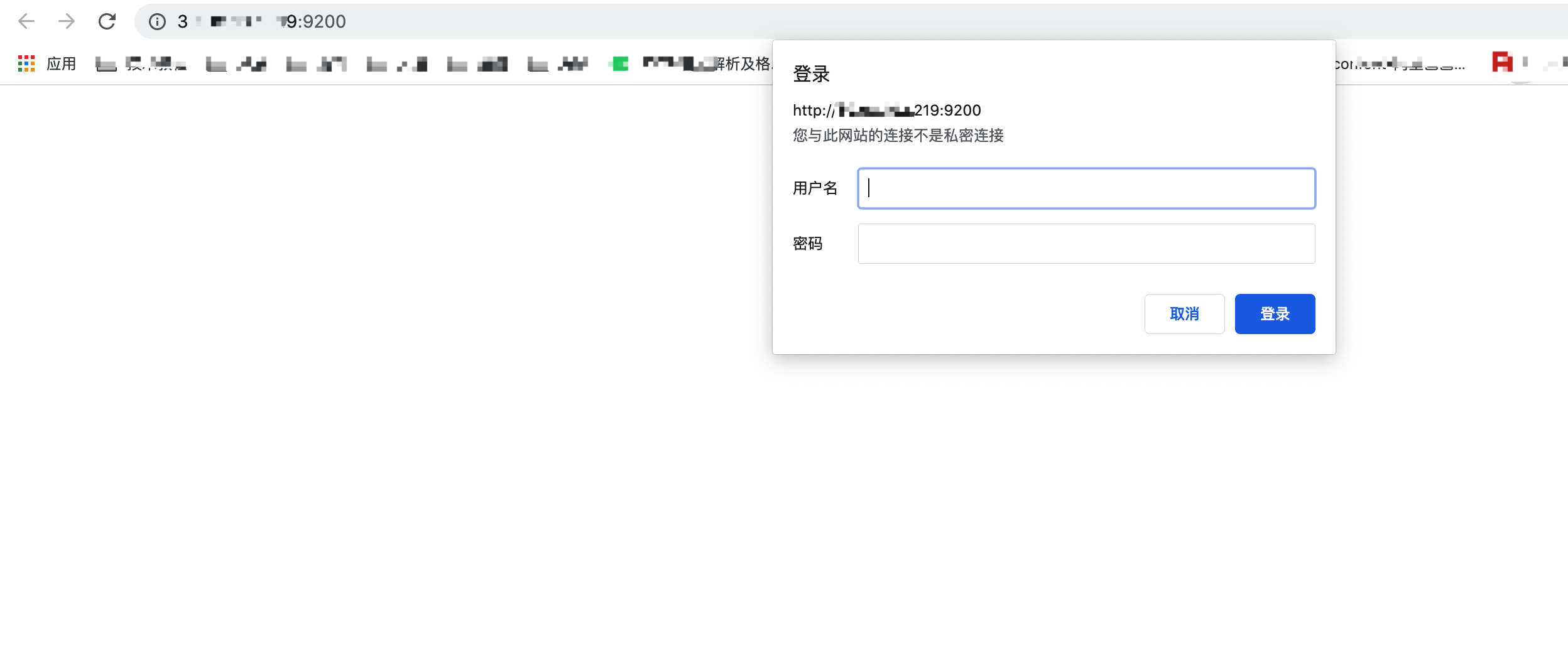Image resolution: width=1568 pixels, height=672 pixels.
Task: Expand the third folder on bookmarks bar
Action: [295, 63]
